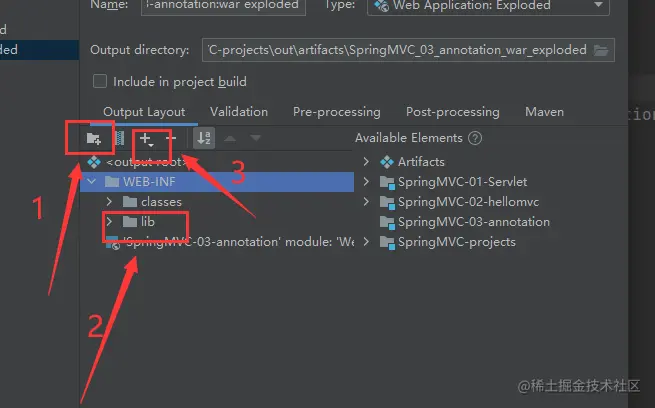Enable Include in project build checkbox
Viewport: 655px width, 408px height.
click(100, 81)
